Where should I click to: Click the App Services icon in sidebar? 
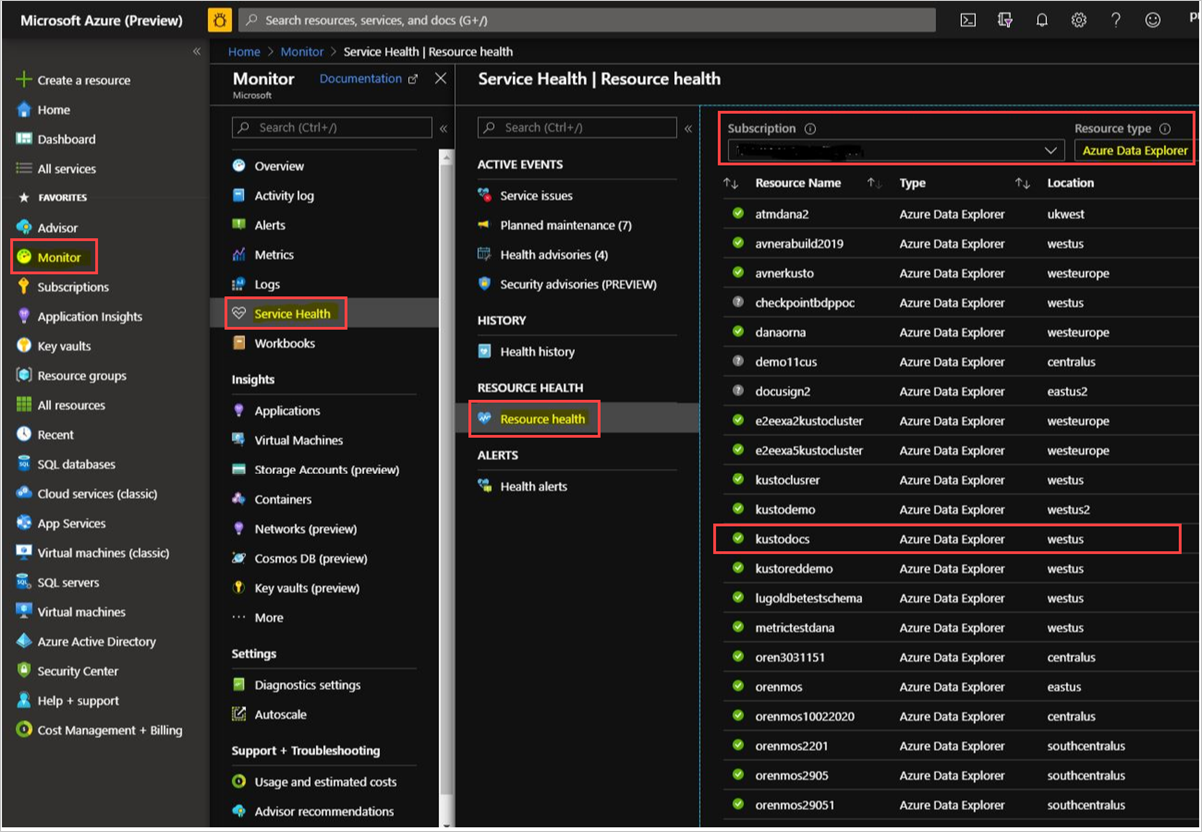24,523
